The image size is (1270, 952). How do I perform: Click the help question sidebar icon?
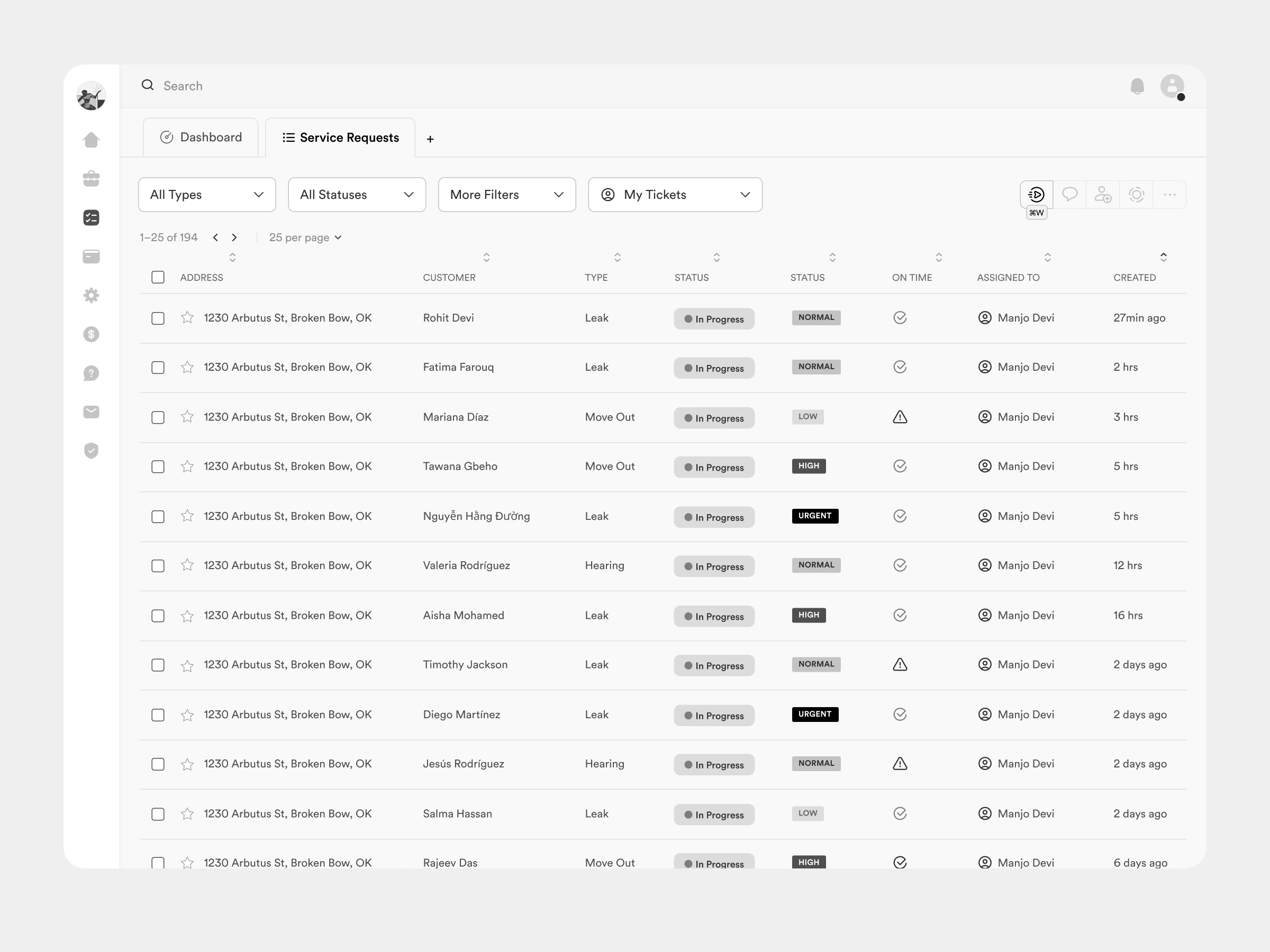[92, 373]
